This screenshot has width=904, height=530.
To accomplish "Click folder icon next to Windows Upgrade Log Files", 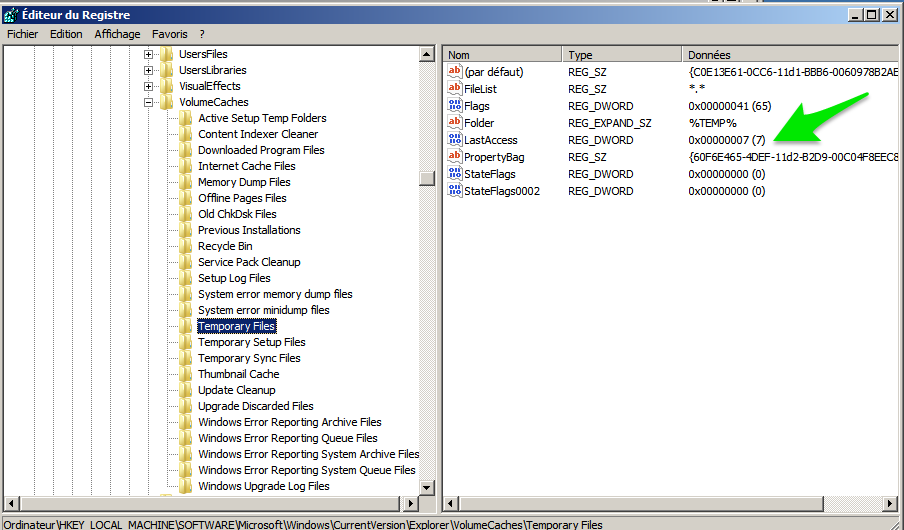I will coord(186,486).
